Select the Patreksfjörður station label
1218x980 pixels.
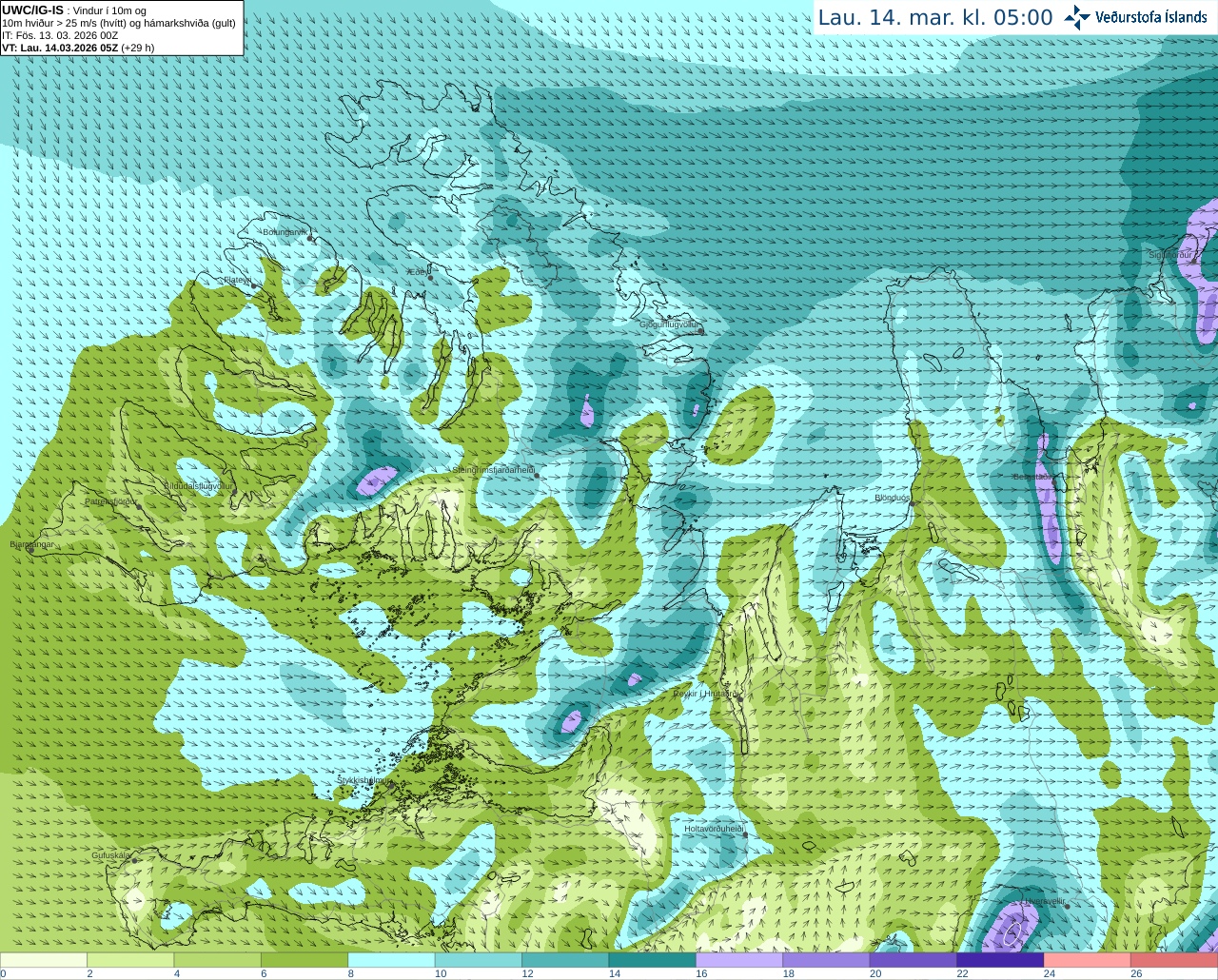pyautogui.click(x=110, y=500)
